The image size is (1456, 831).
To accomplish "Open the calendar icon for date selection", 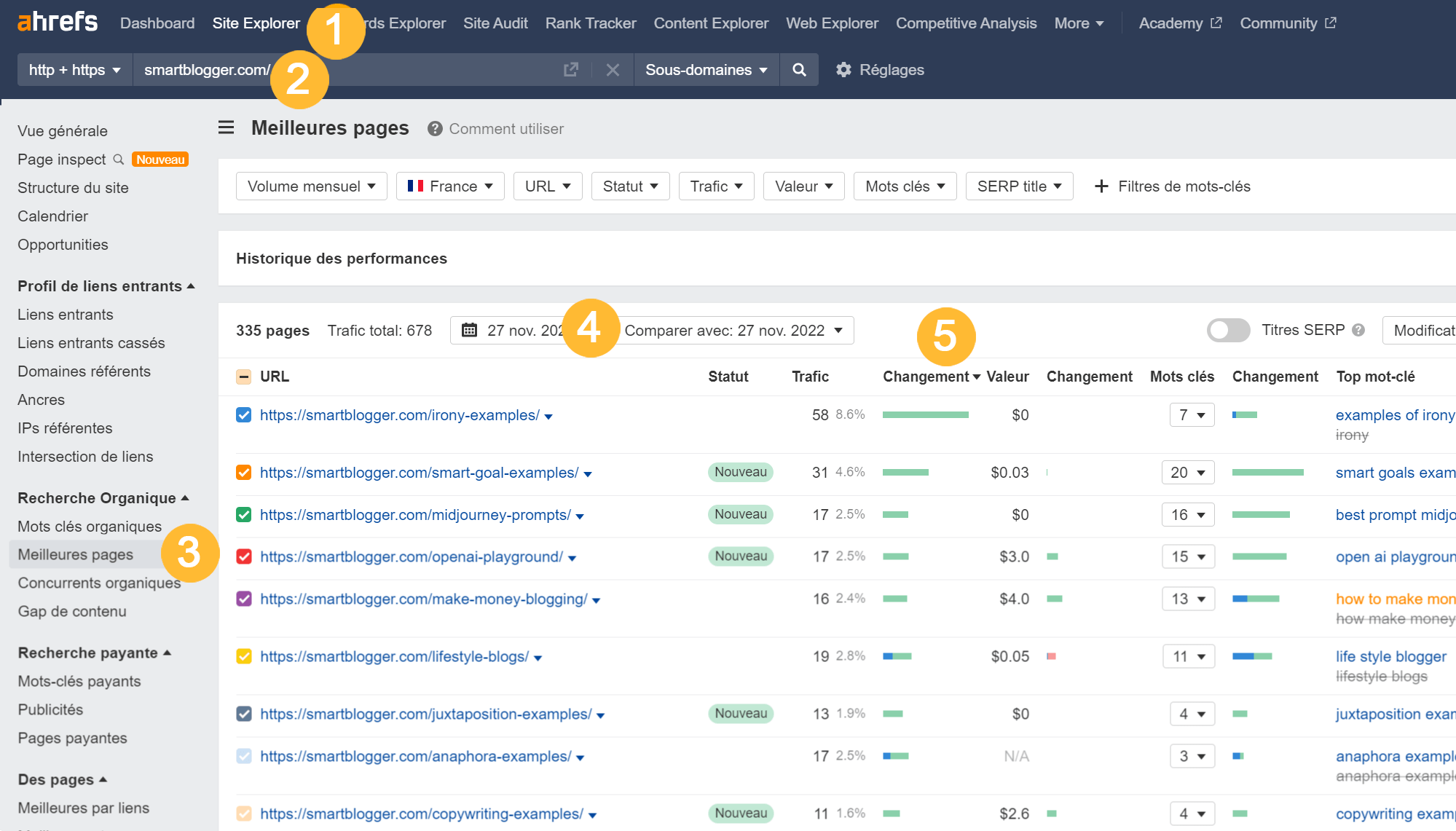I will tap(470, 330).
